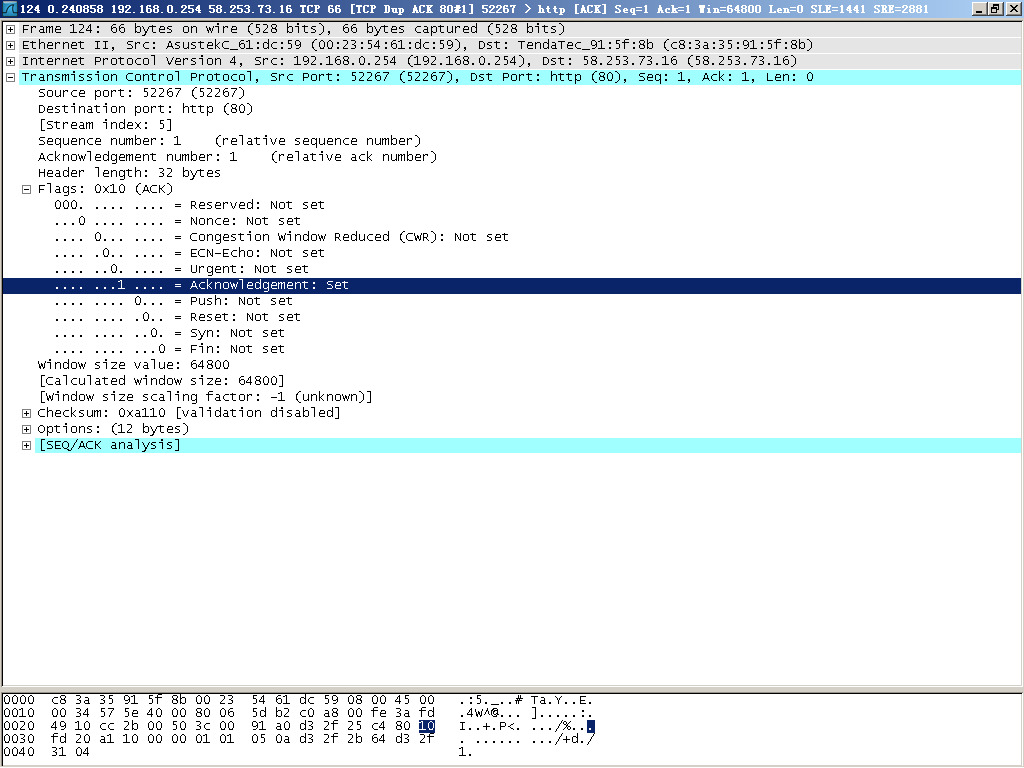Select the Reserved: Not set flag line
Image resolution: width=1024 pixels, height=768 pixels.
point(189,205)
